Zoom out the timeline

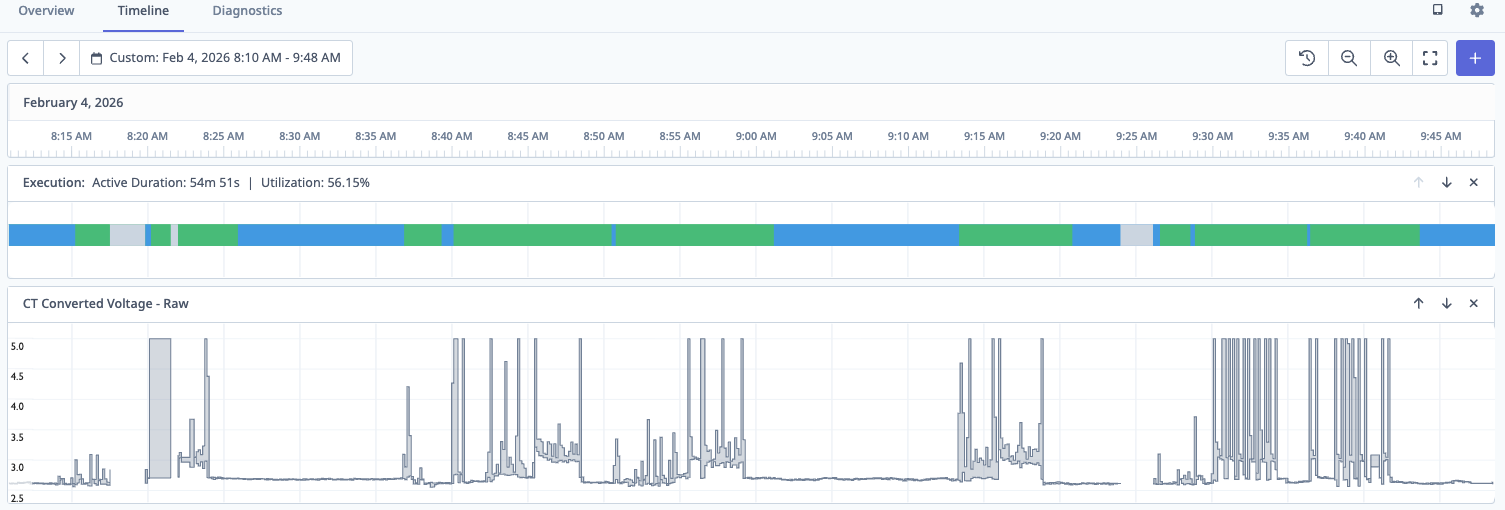click(1348, 58)
